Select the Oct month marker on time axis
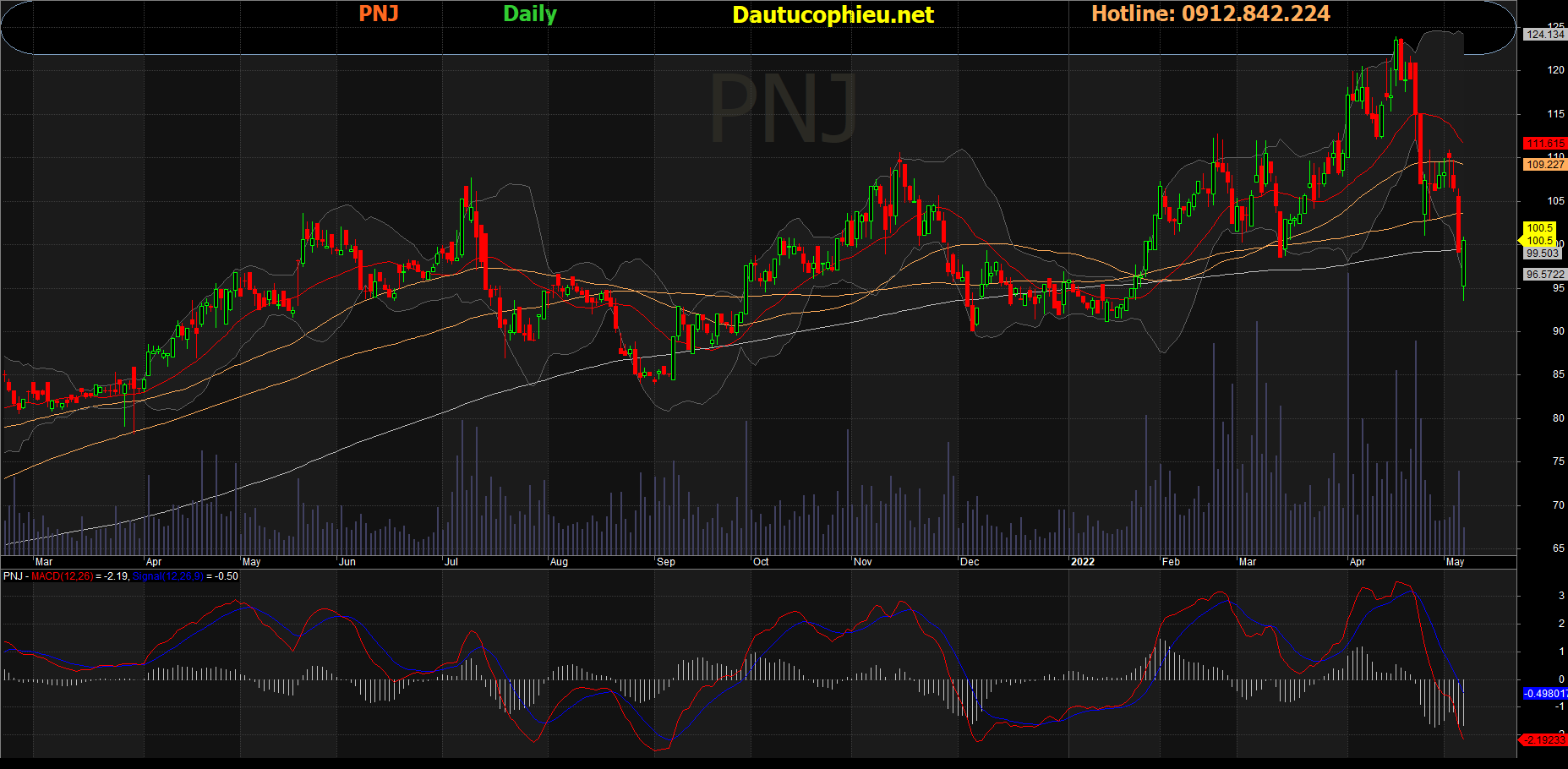This screenshot has width=1568, height=769. [x=761, y=562]
